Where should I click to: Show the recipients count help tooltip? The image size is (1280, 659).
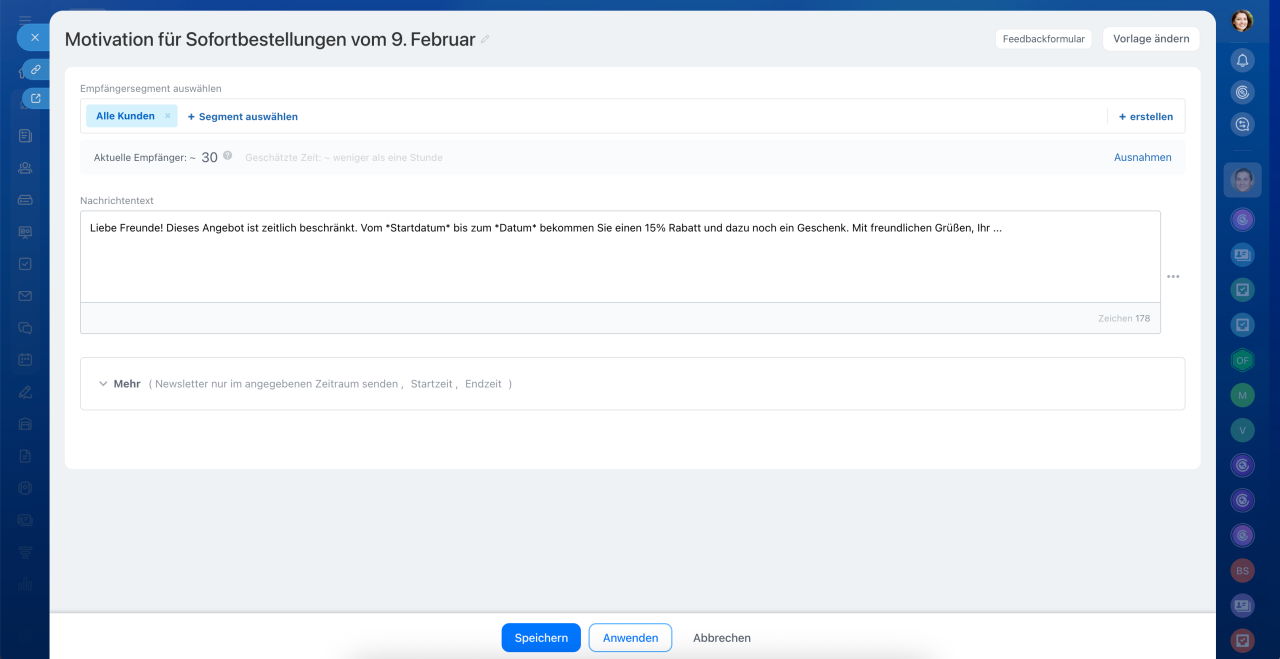pos(228,156)
